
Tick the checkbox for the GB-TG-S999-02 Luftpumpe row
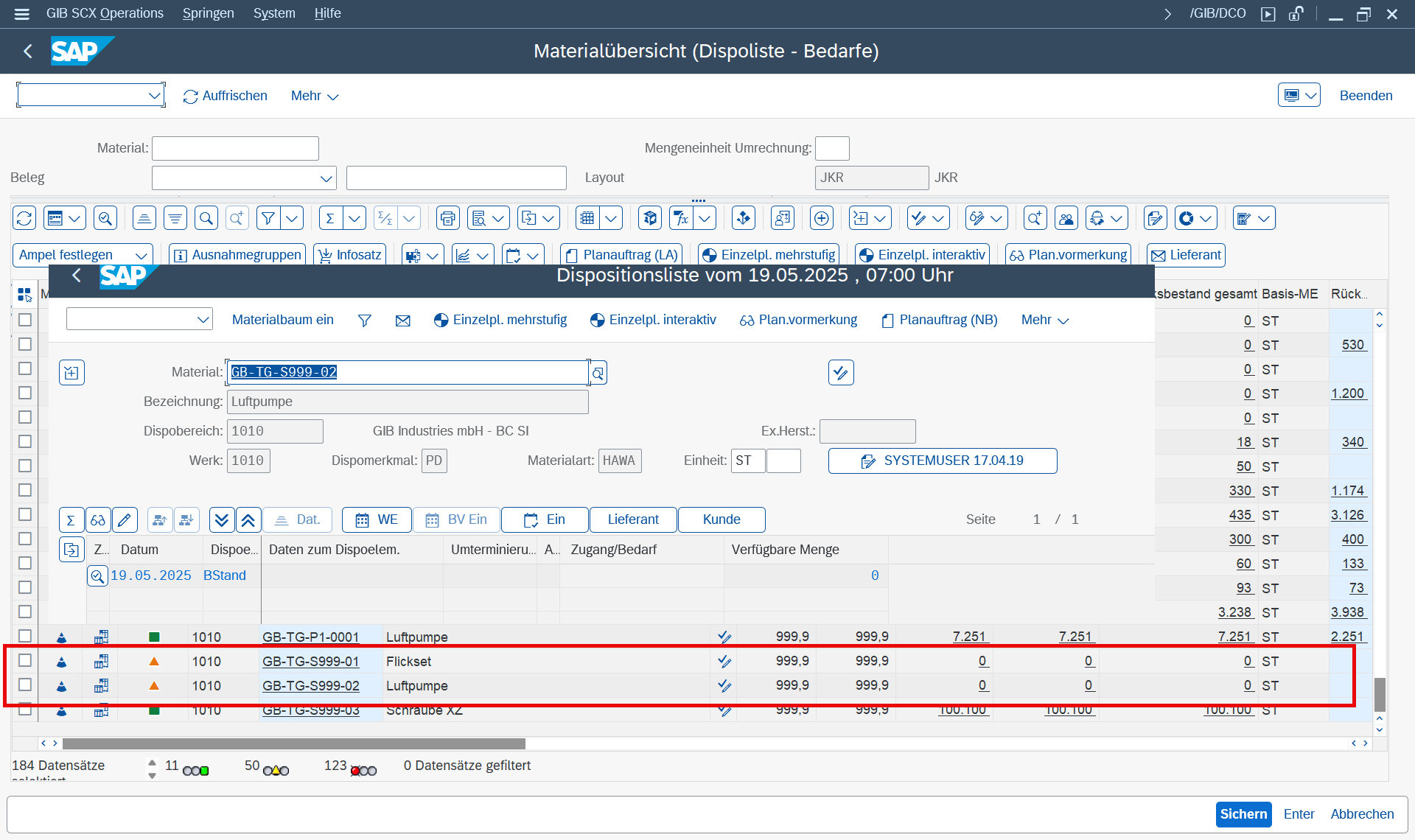(x=25, y=685)
